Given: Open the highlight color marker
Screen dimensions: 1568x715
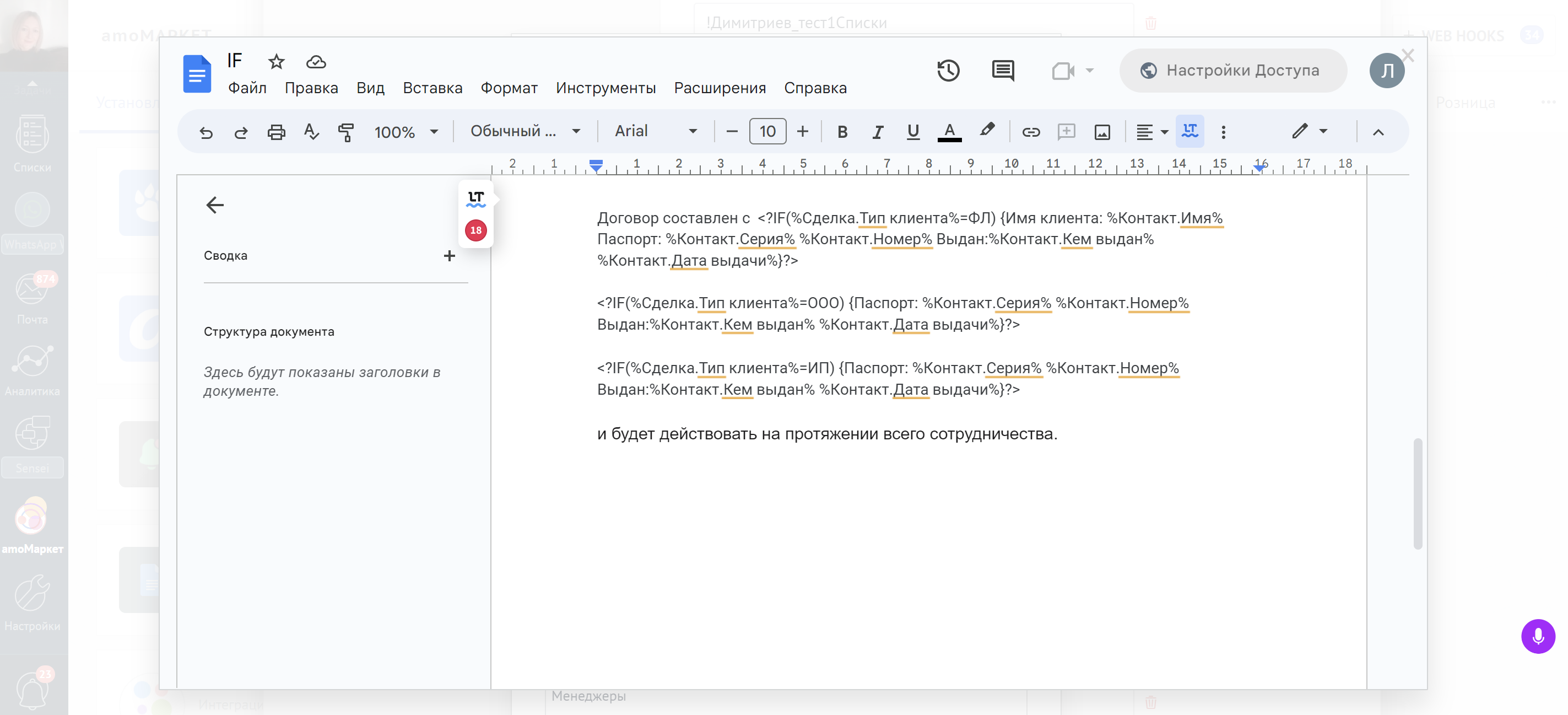Looking at the screenshot, I should point(987,130).
